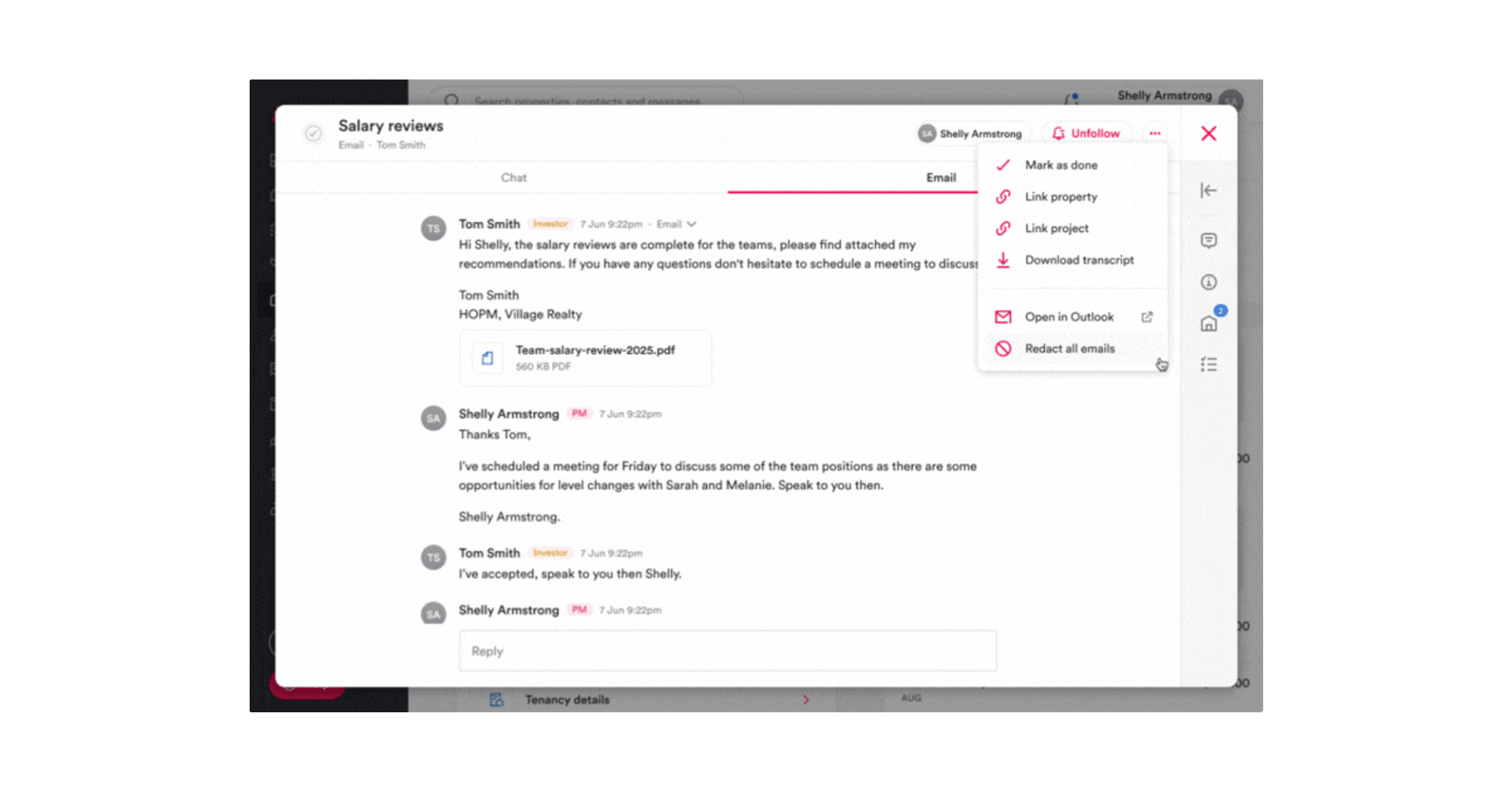The height and width of the screenshot is (791, 1512).
Task: Open the info circle icon in sidebar
Action: pyautogui.click(x=1208, y=282)
